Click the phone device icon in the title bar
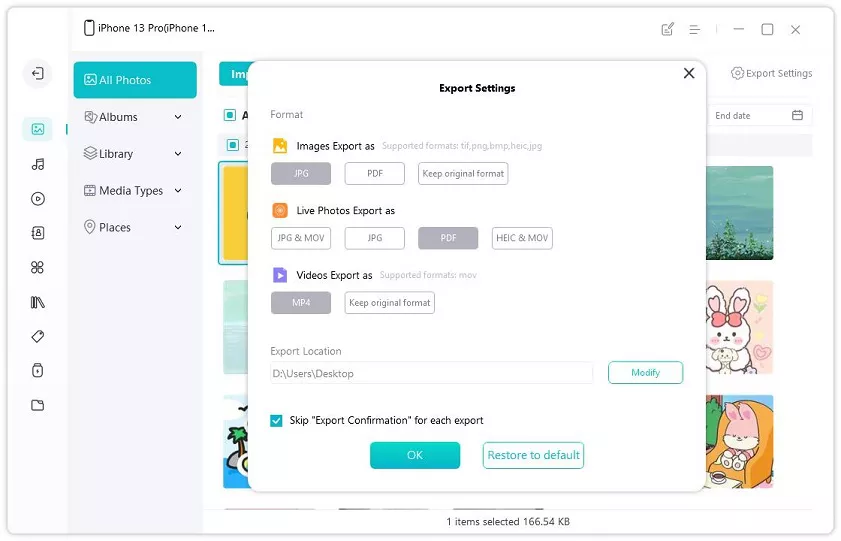The height and width of the screenshot is (541, 841). [89, 28]
